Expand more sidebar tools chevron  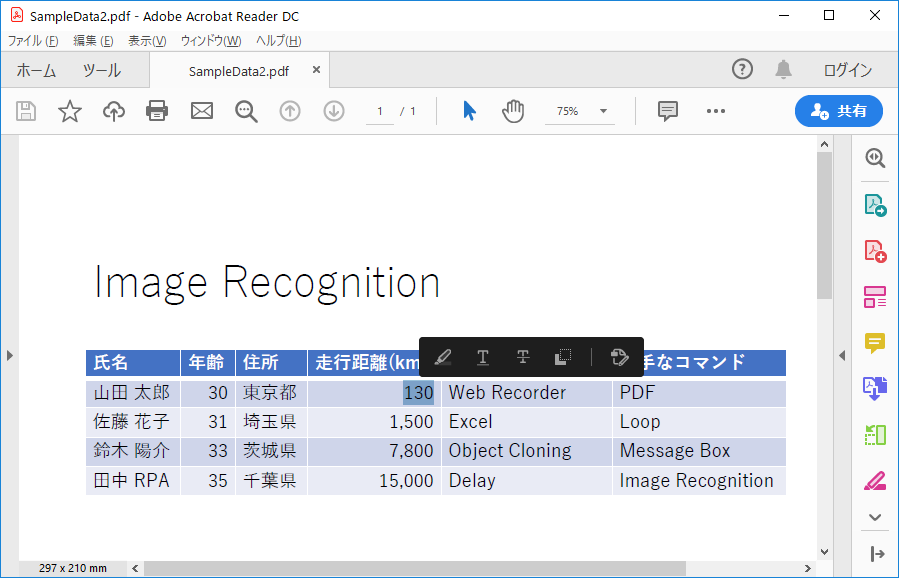(x=875, y=517)
